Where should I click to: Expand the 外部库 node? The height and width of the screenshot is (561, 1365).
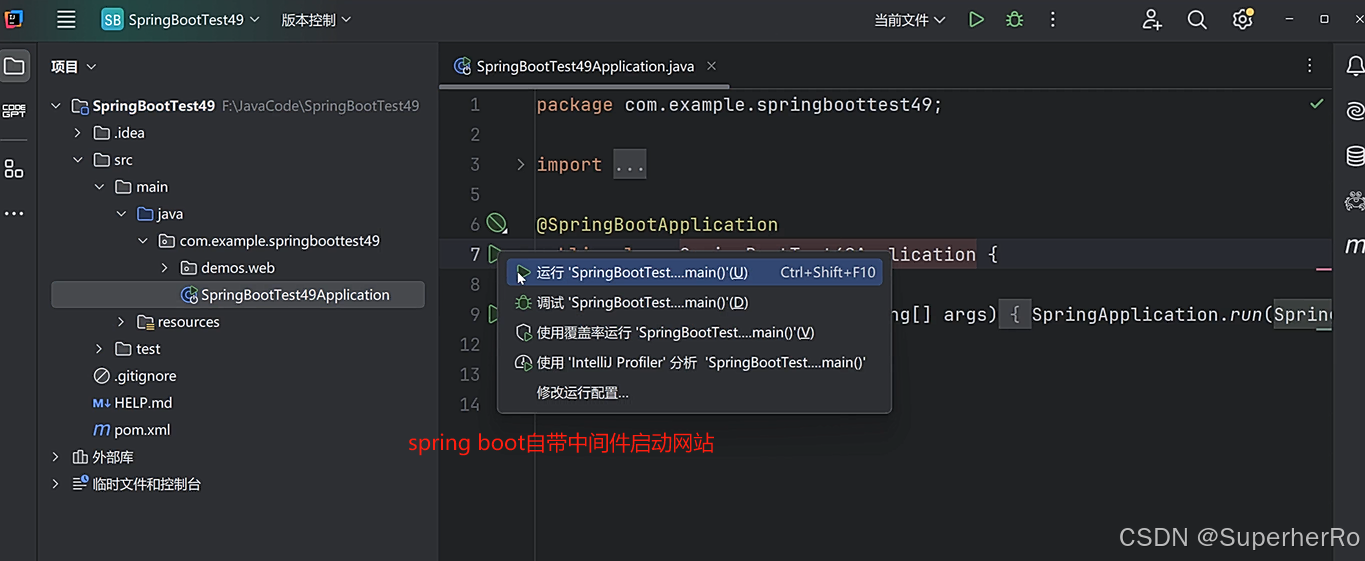coord(56,457)
